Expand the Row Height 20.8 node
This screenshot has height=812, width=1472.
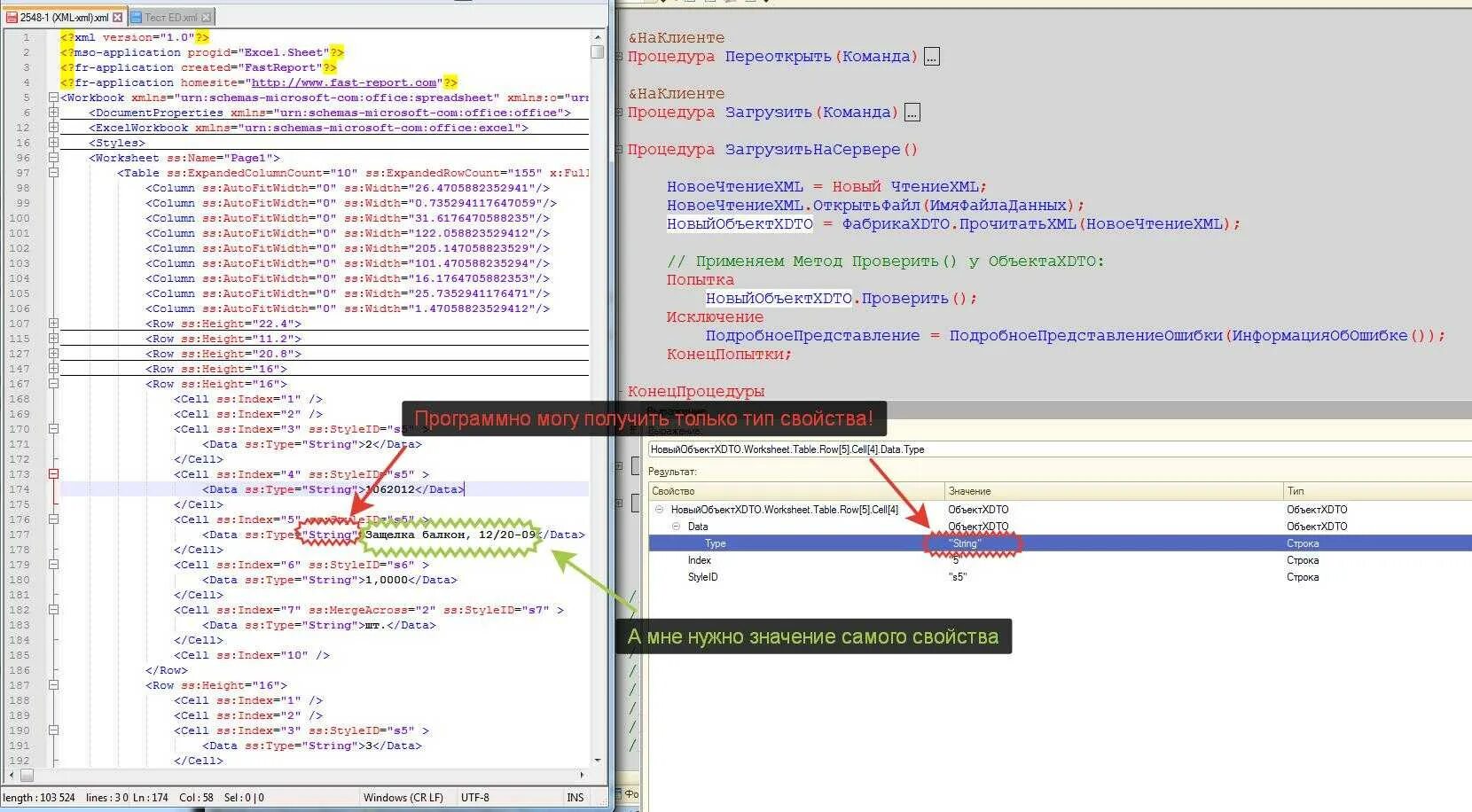pyautogui.click(x=53, y=354)
